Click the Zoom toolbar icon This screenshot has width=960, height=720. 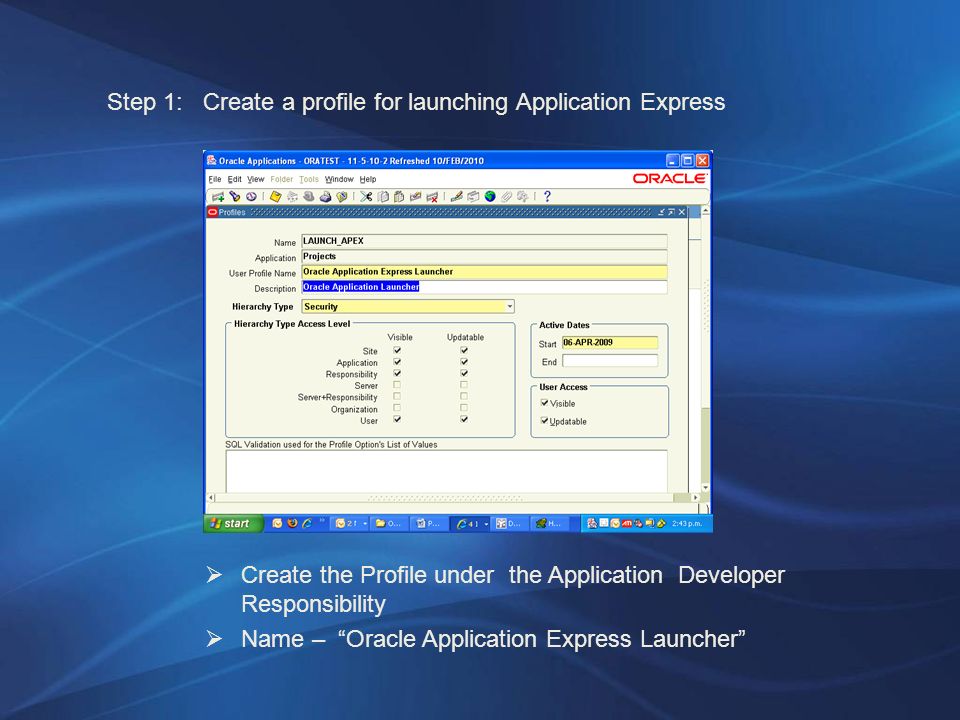[473, 197]
